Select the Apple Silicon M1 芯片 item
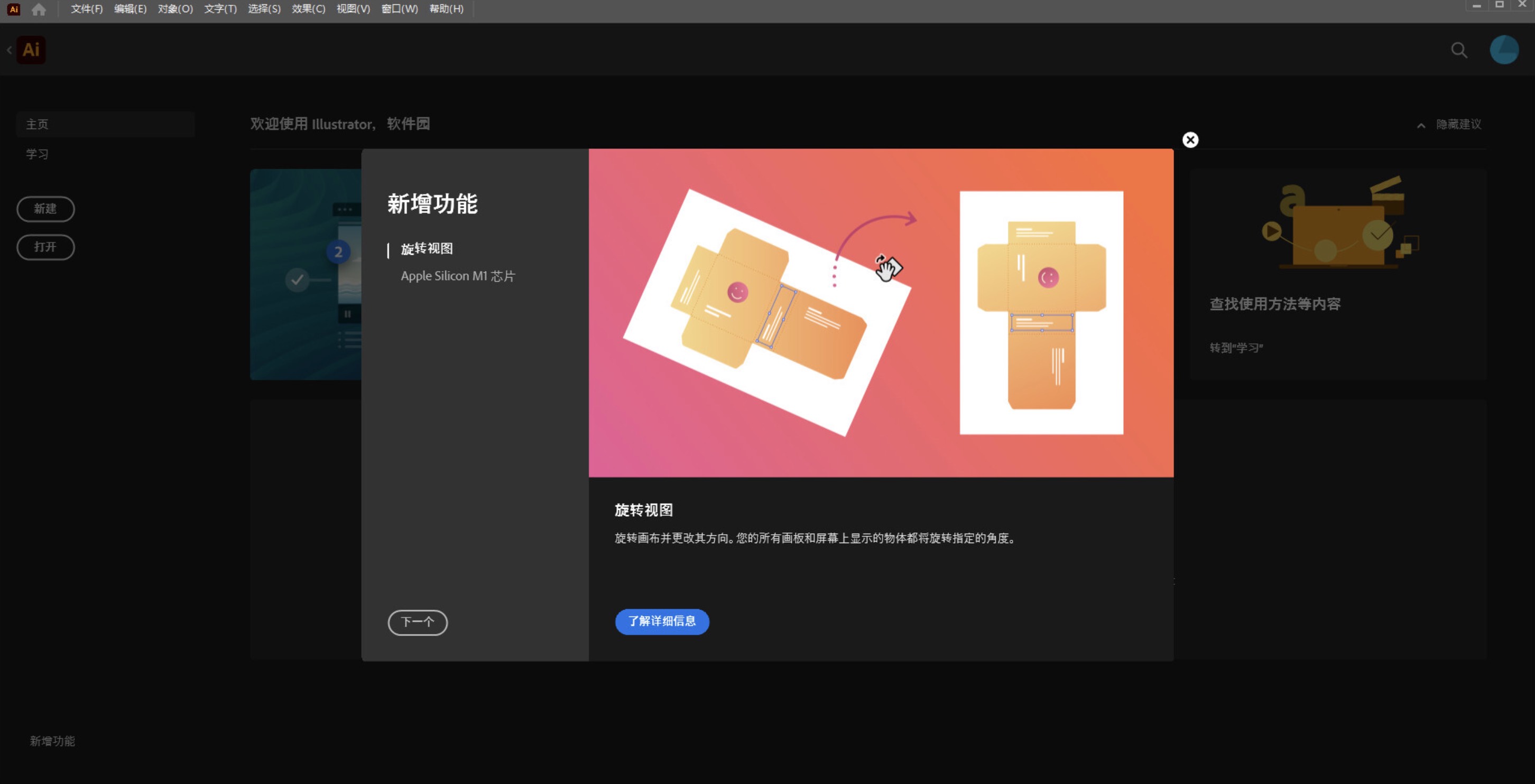This screenshot has width=1535, height=784. [x=458, y=276]
